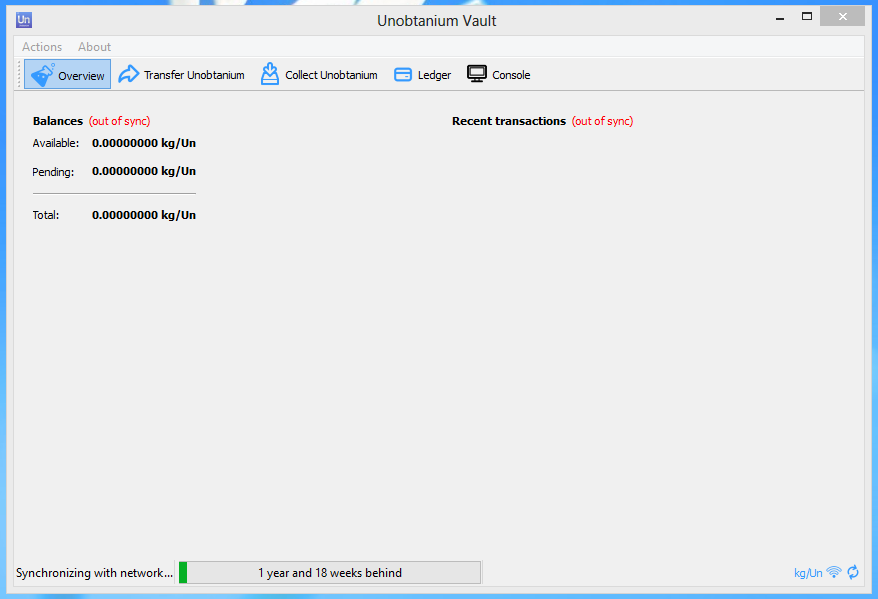The height and width of the screenshot is (599, 878).
Task: Click the toolbar's dotted grip handle
Action: [19, 75]
